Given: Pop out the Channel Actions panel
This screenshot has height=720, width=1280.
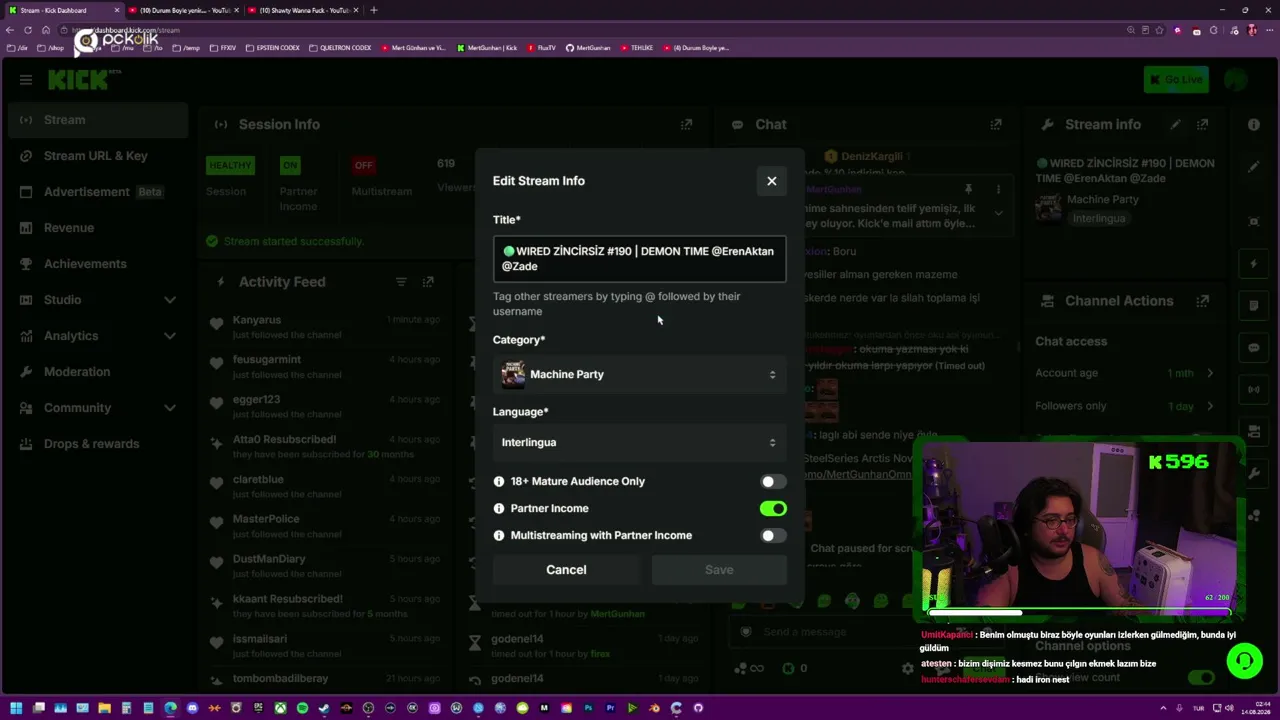Looking at the screenshot, I should point(1203,301).
